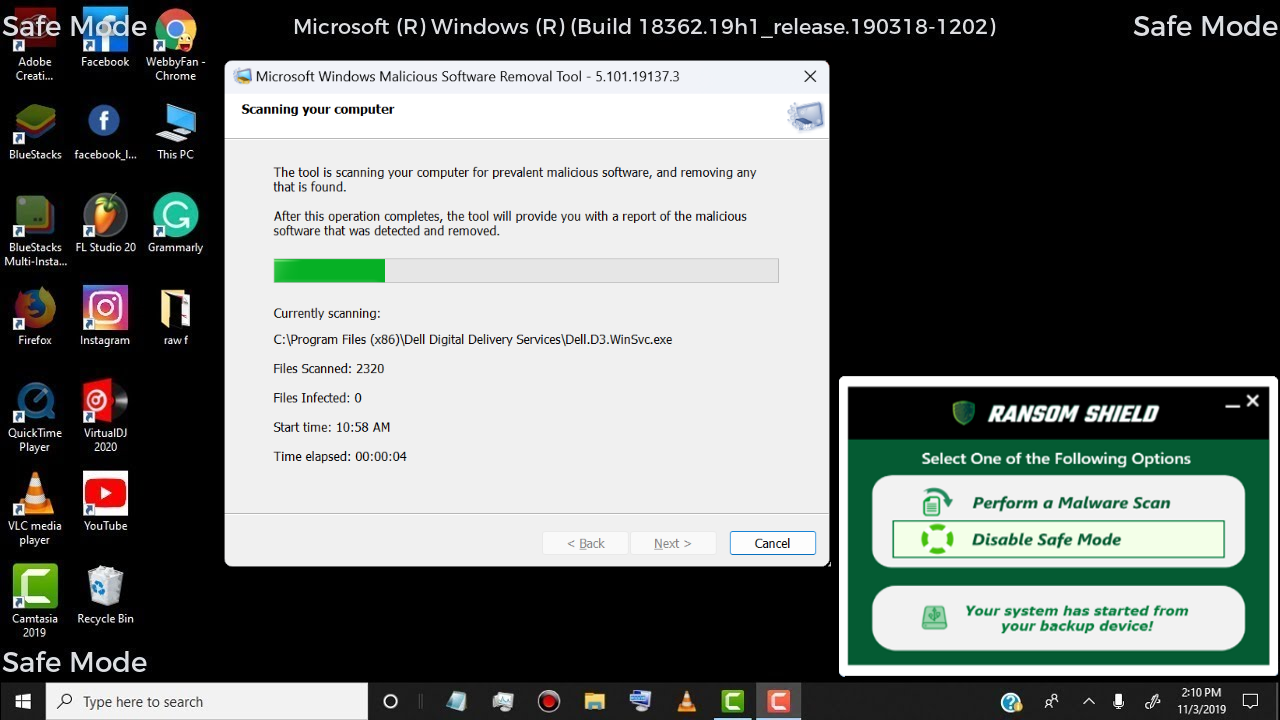Image resolution: width=1280 pixels, height=720 pixels.
Task: Cancel the Malicious Software Removal Tool scan
Action: [x=771, y=542]
